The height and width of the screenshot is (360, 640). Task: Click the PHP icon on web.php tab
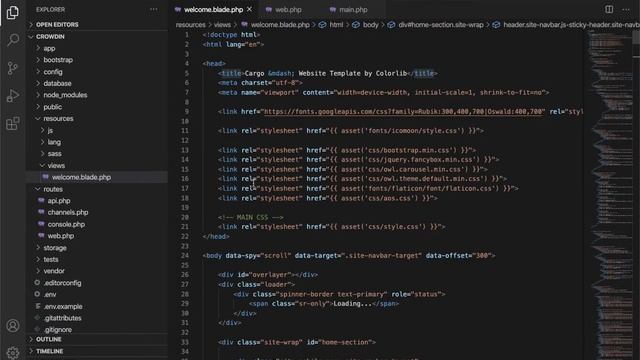coord(268,9)
